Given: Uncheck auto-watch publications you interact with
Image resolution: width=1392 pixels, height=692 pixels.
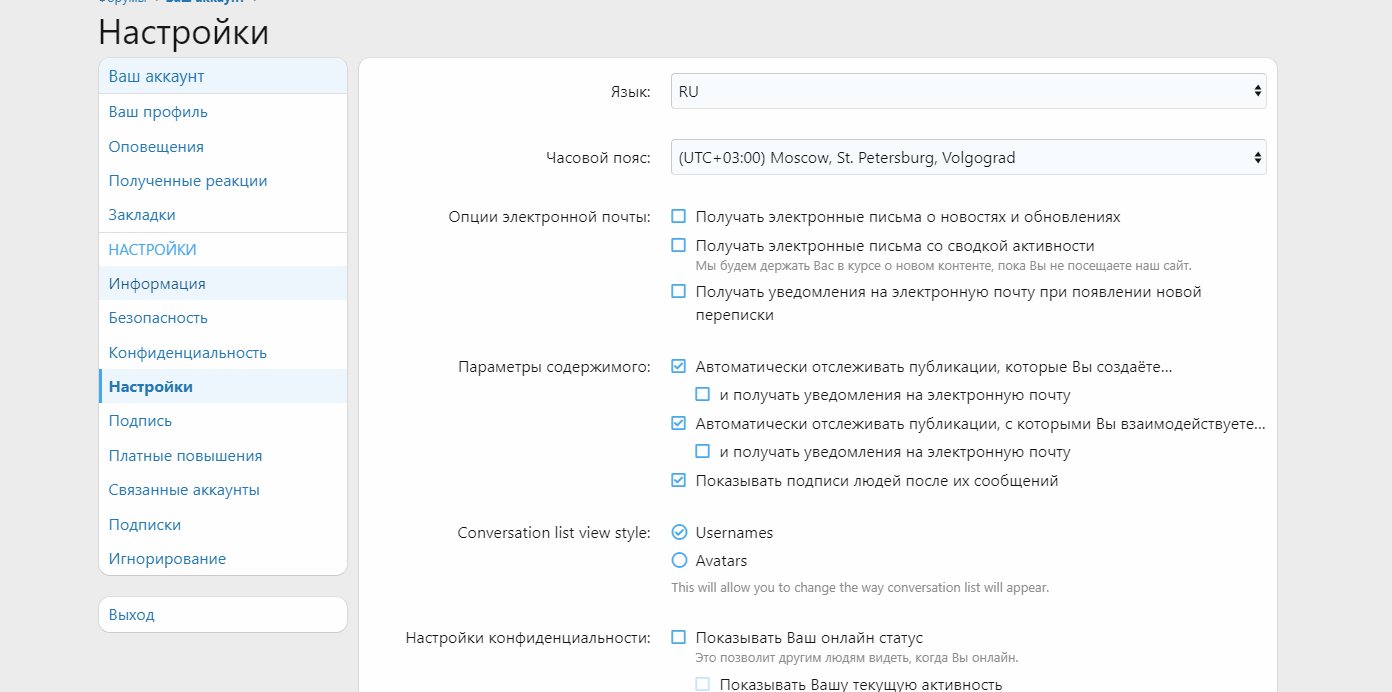Looking at the screenshot, I should [x=679, y=424].
